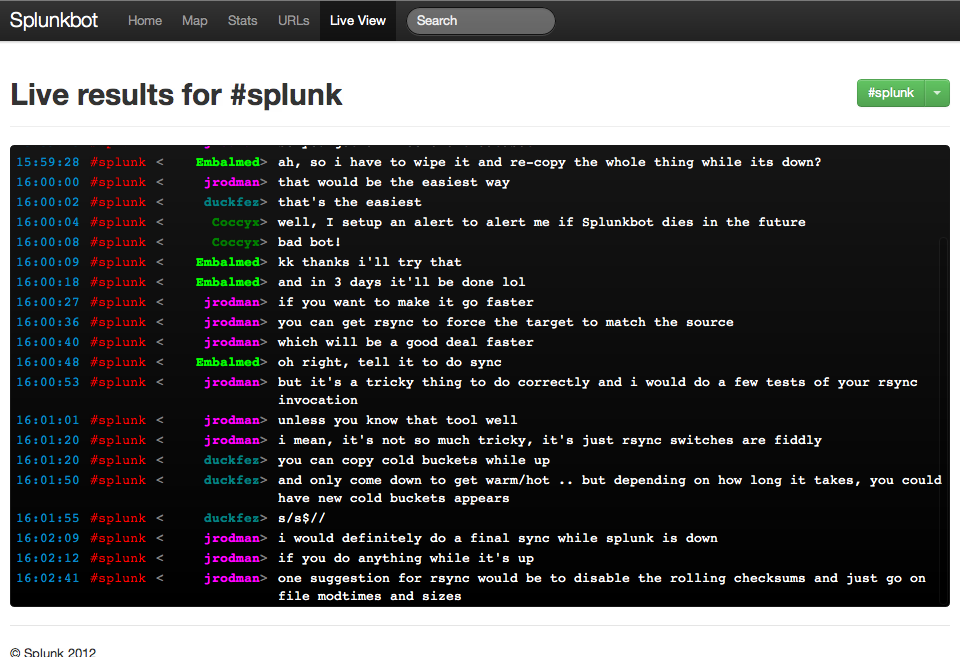Image resolution: width=960 pixels, height=657 pixels.
Task: Click "and in 3 days it'll be done lol"
Action: click(402, 282)
